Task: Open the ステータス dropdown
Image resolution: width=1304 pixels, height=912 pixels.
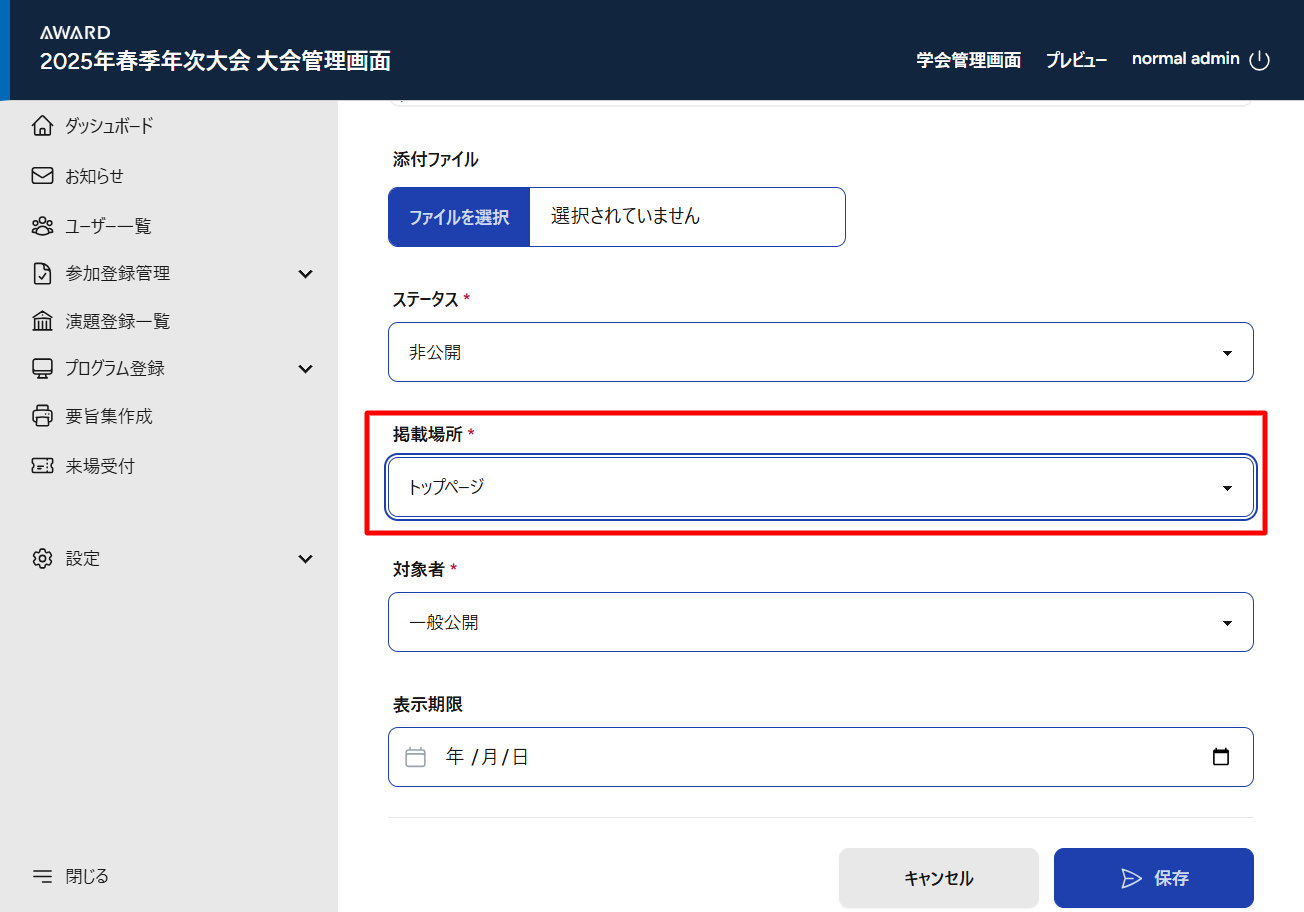Action: click(820, 352)
